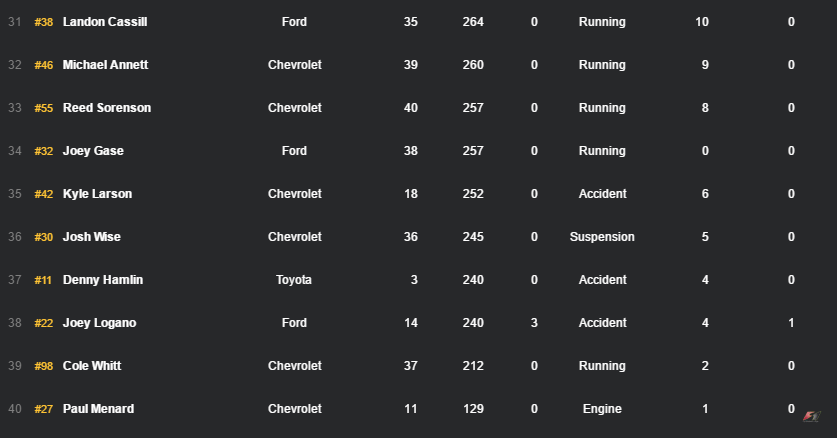
Task: Open driver Landon Cassill's profile link
Action: [x=104, y=22]
